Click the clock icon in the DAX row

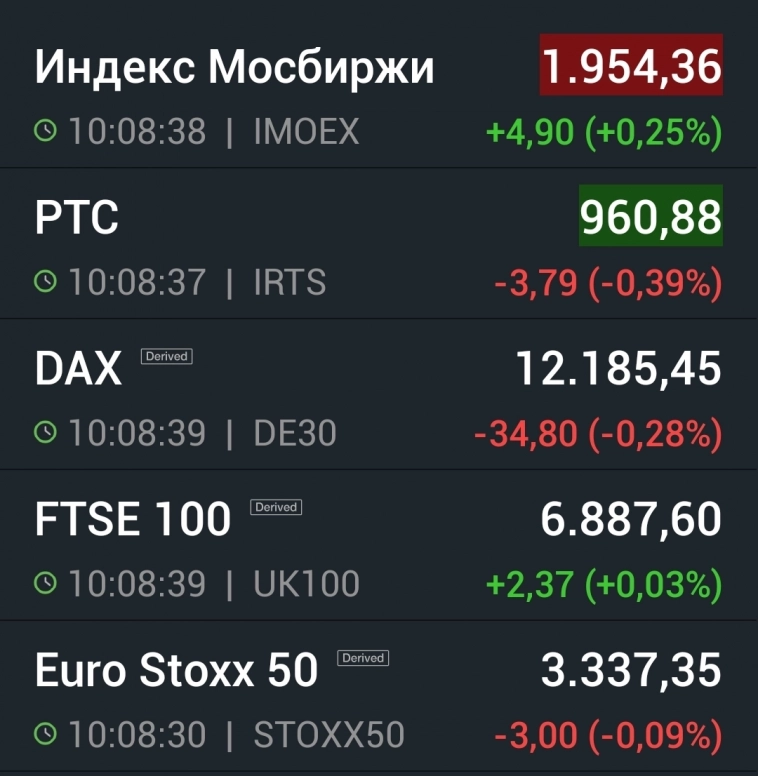[x=46, y=433]
